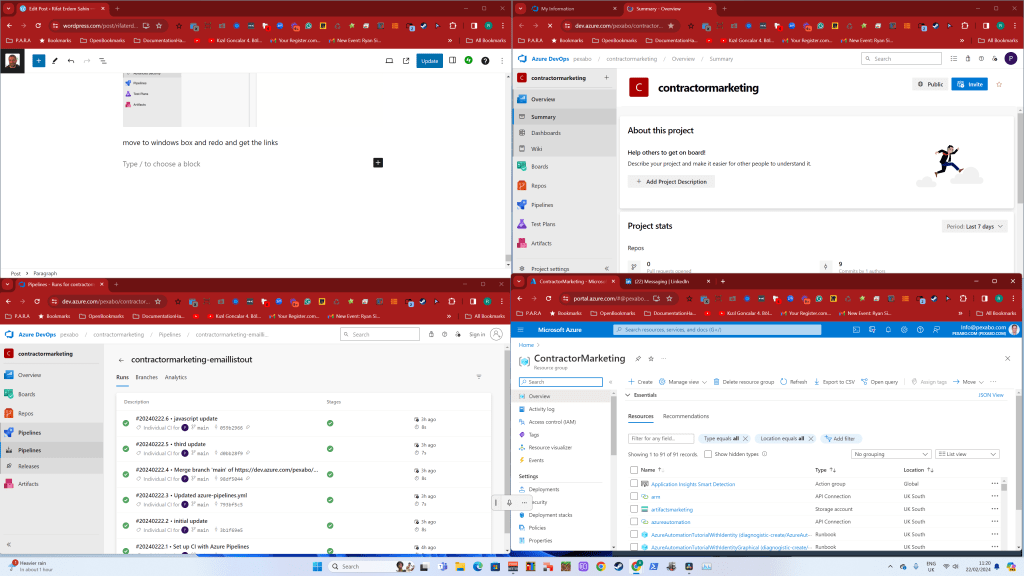Open Repos in Azure DevOps summary window sidebar
Image resolution: width=1024 pixels, height=576 pixels.
(538, 185)
